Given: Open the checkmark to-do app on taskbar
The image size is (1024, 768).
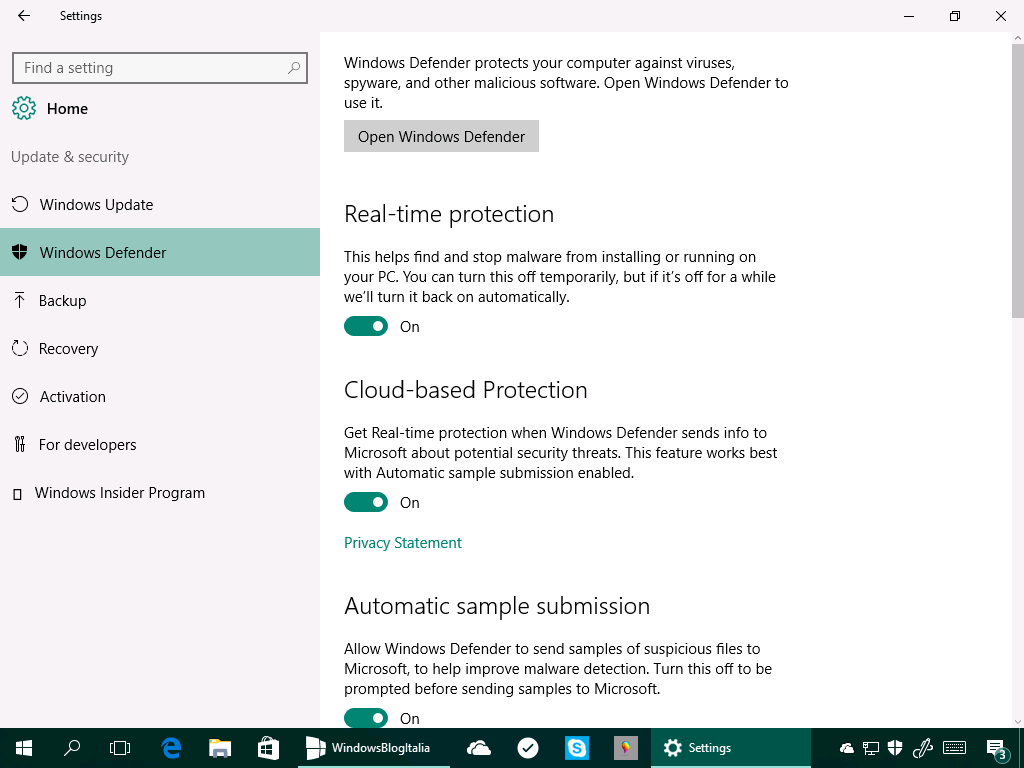Looking at the screenshot, I should click(528, 748).
